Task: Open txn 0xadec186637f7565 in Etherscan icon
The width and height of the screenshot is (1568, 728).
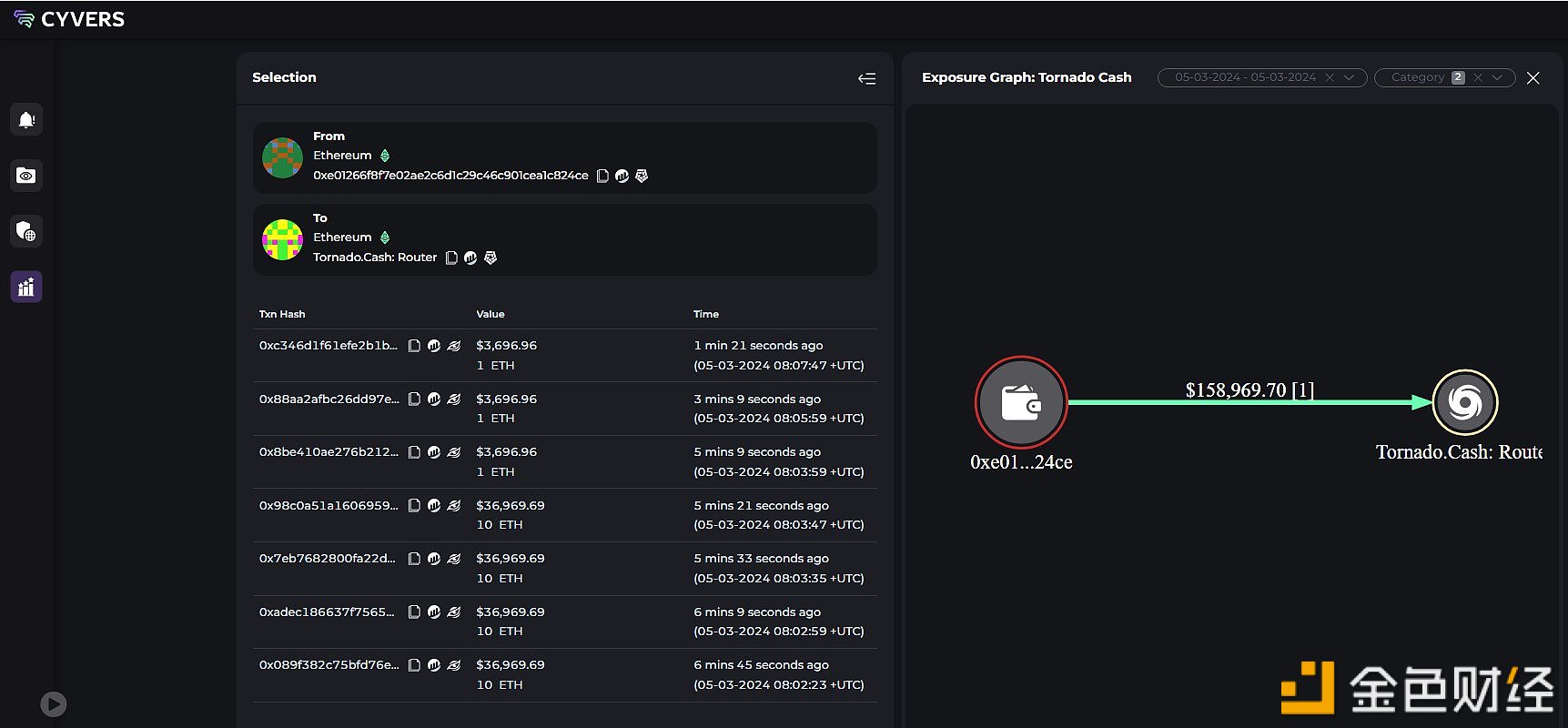Action: [x=434, y=612]
